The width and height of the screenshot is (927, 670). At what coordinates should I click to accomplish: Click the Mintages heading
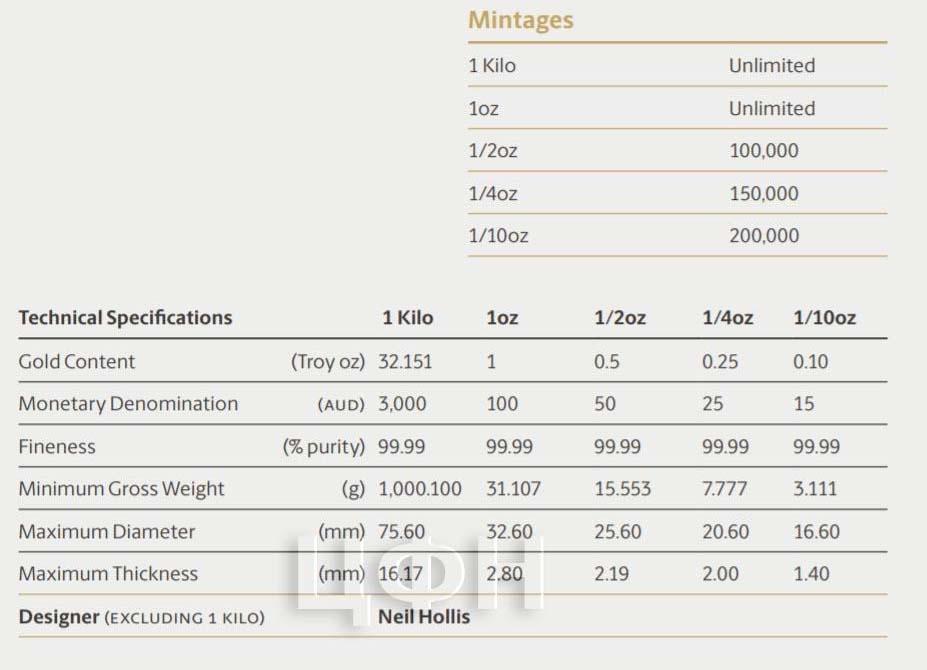tap(520, 21)
